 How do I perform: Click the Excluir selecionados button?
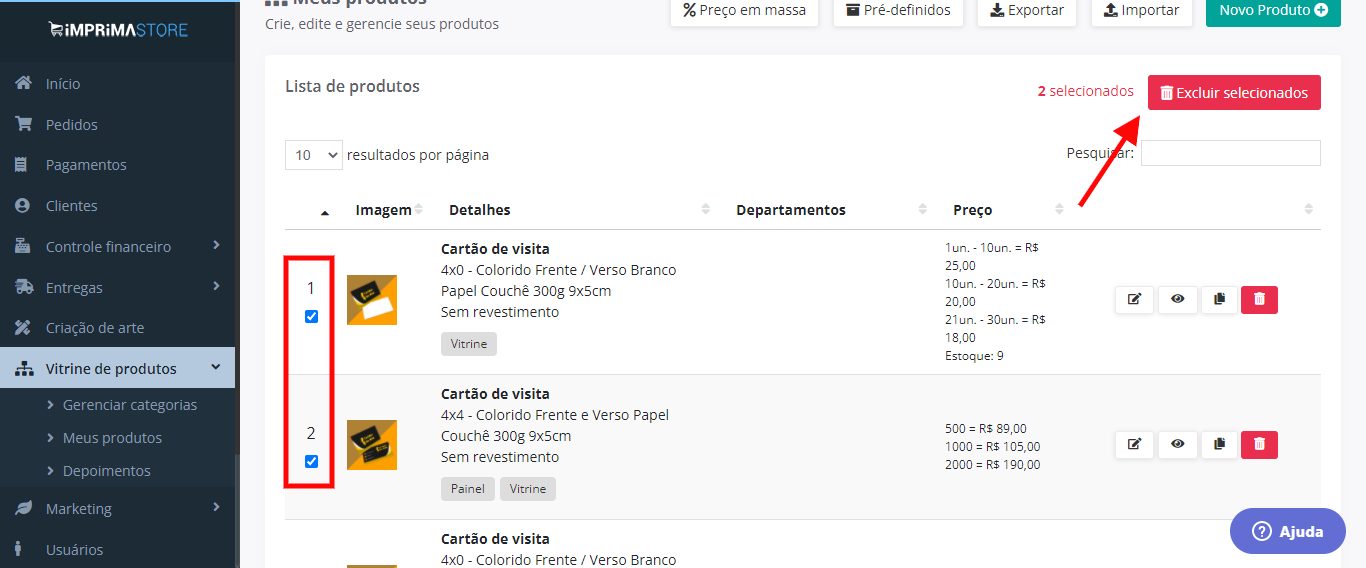tap(1234, 92)
